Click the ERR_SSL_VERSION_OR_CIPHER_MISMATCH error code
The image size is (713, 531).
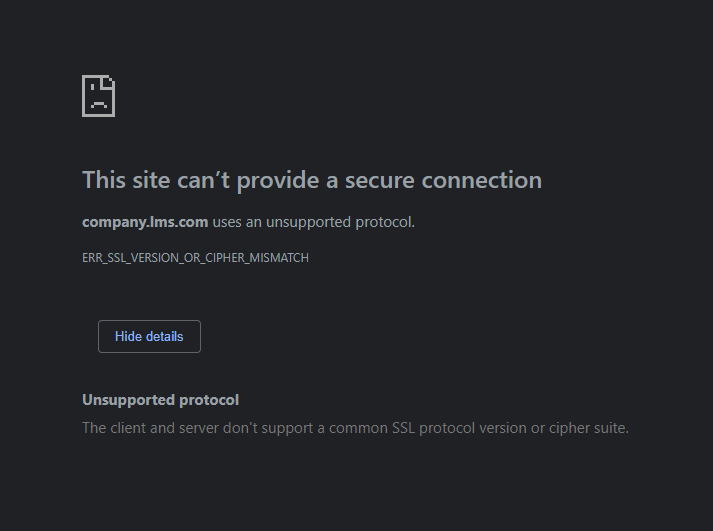click(196, 258)
